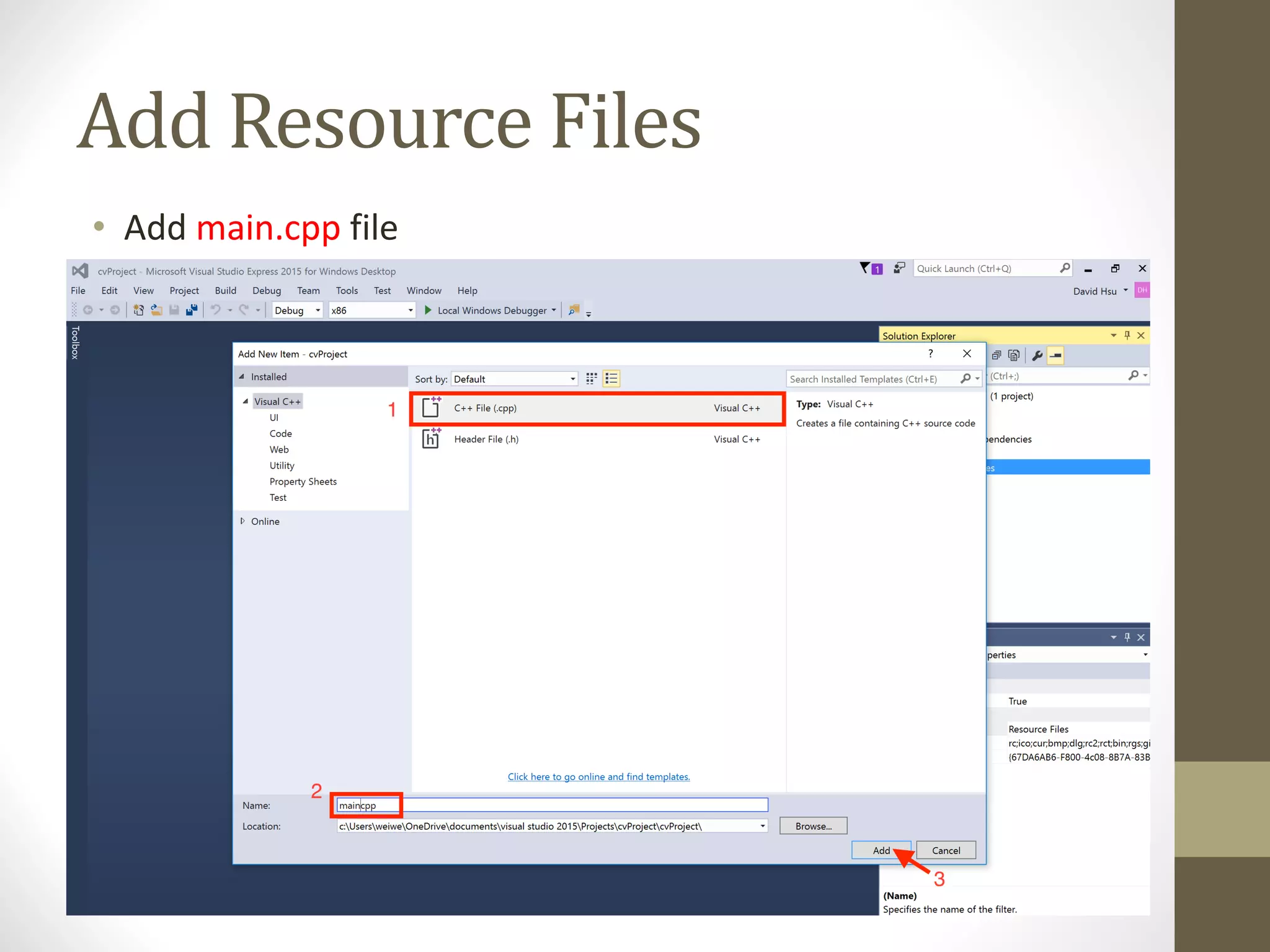Click the Open File toolbar icon
The height and width of the screenshot is (952, 1270).
point(156,310)
